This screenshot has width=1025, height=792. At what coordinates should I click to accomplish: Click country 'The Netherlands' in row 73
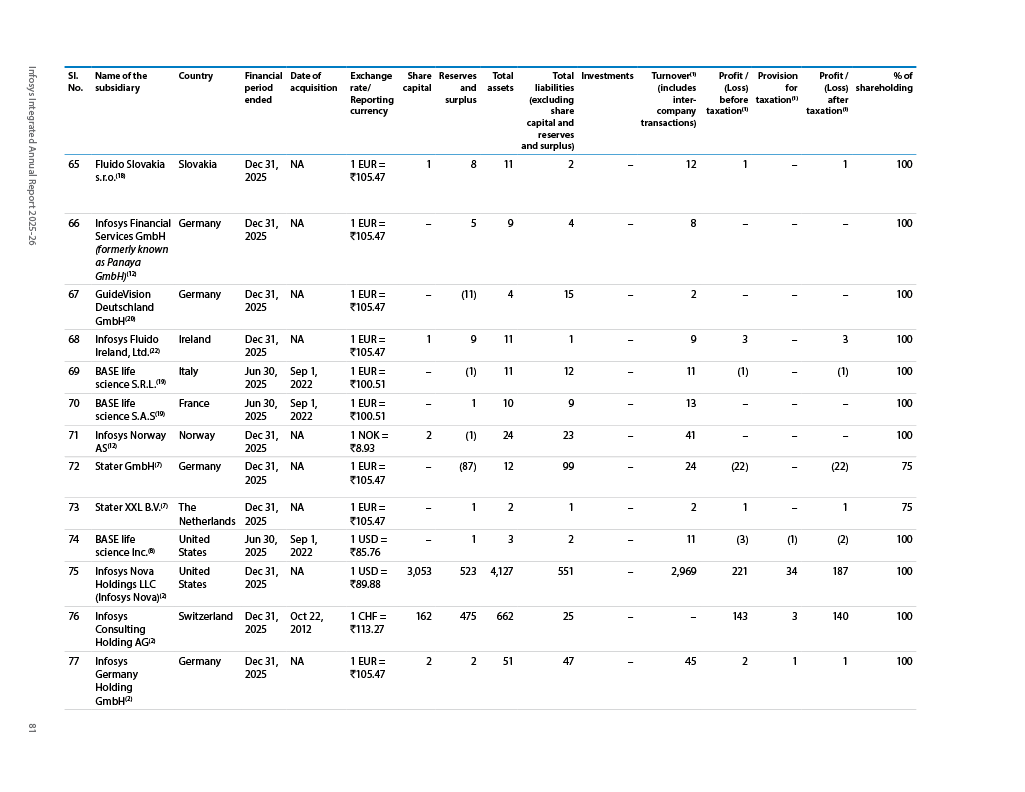(x=207, y=514)
